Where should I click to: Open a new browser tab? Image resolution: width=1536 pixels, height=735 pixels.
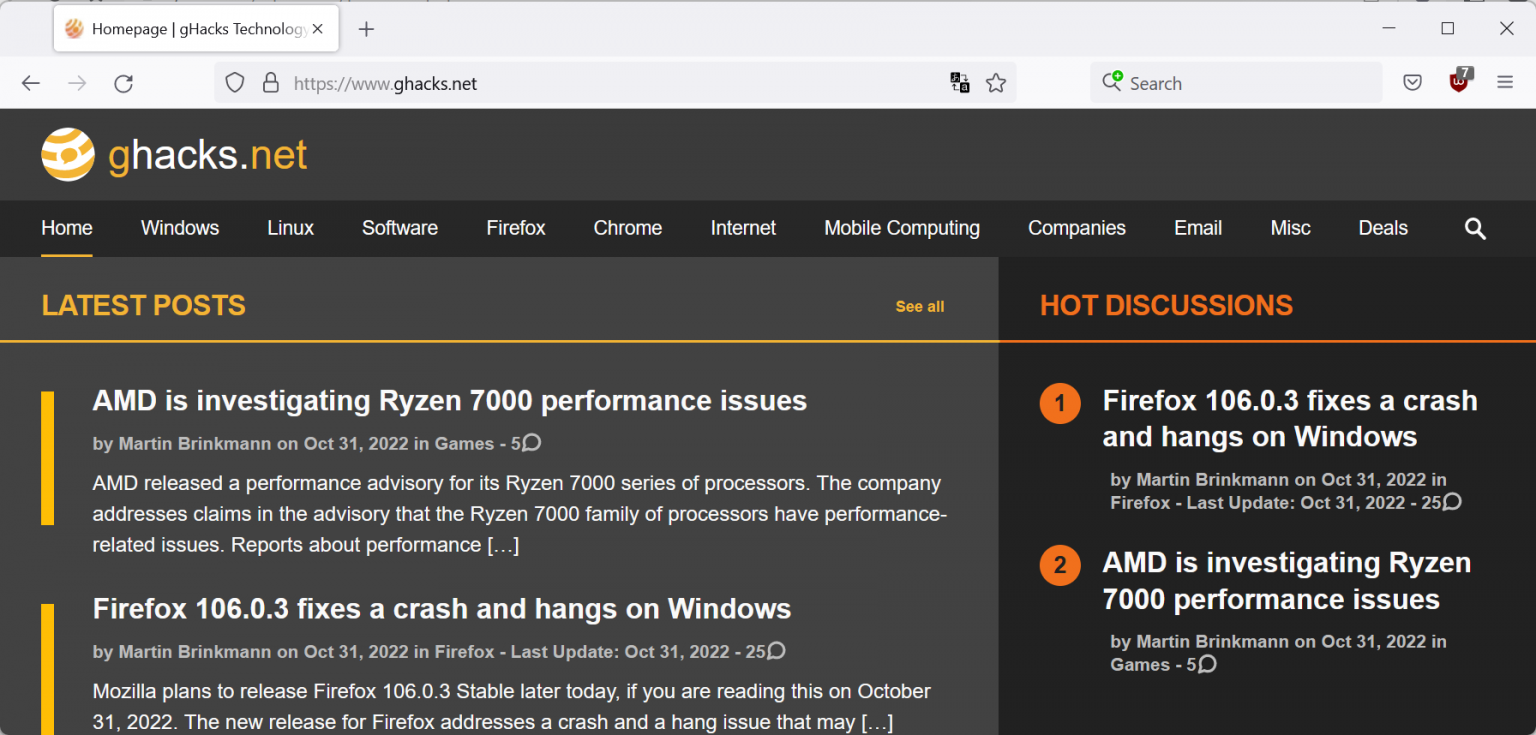[366, 29]
